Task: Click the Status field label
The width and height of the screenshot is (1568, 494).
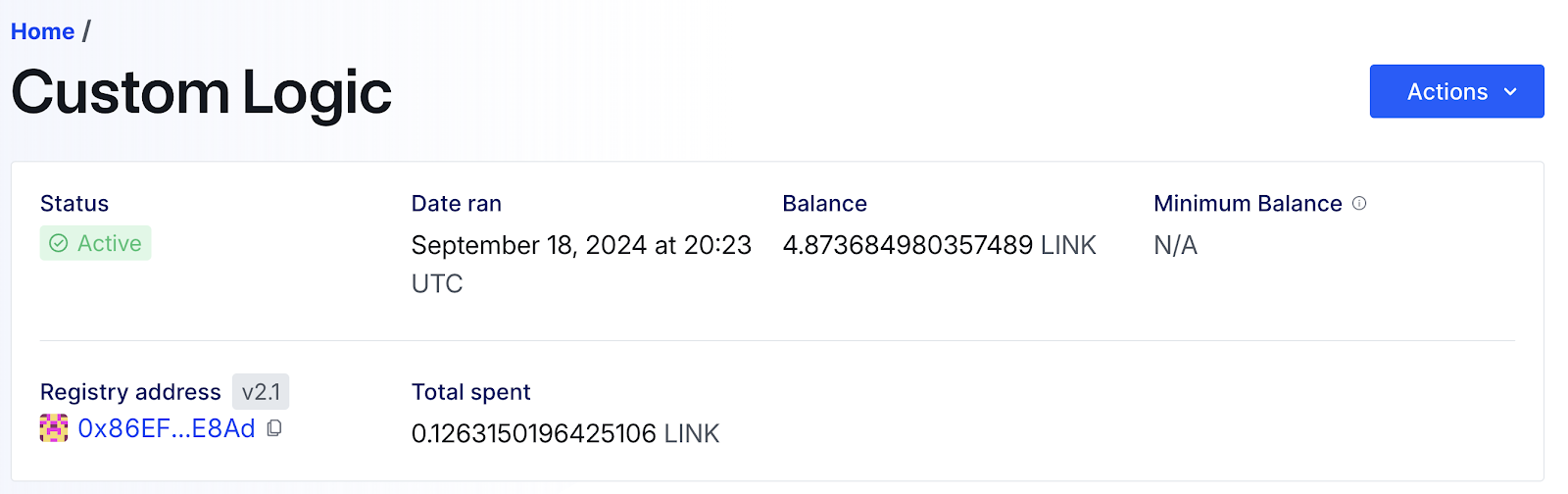Action: (74, 203)
